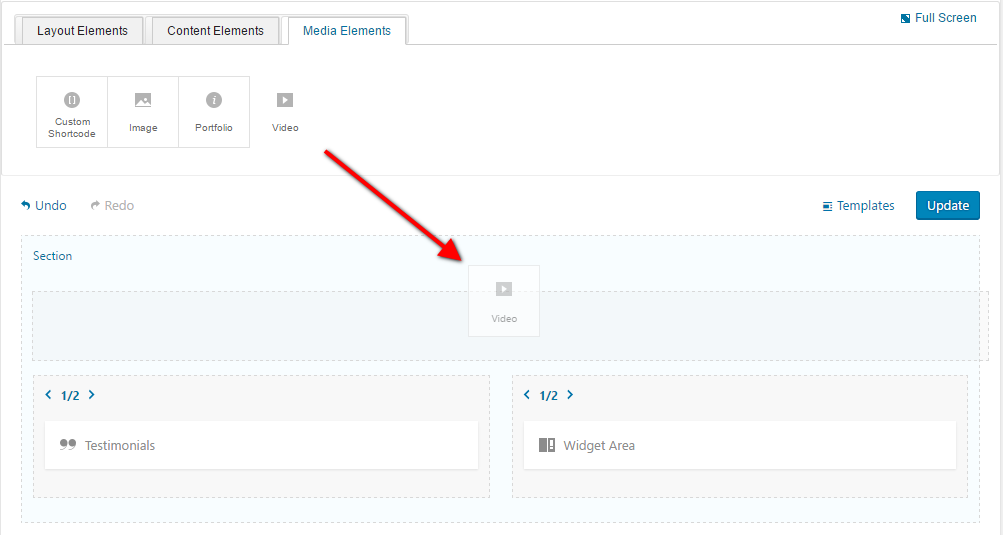Select the Media Elements tab
This screenshot has width=1003, height=535.
[347, 31]
